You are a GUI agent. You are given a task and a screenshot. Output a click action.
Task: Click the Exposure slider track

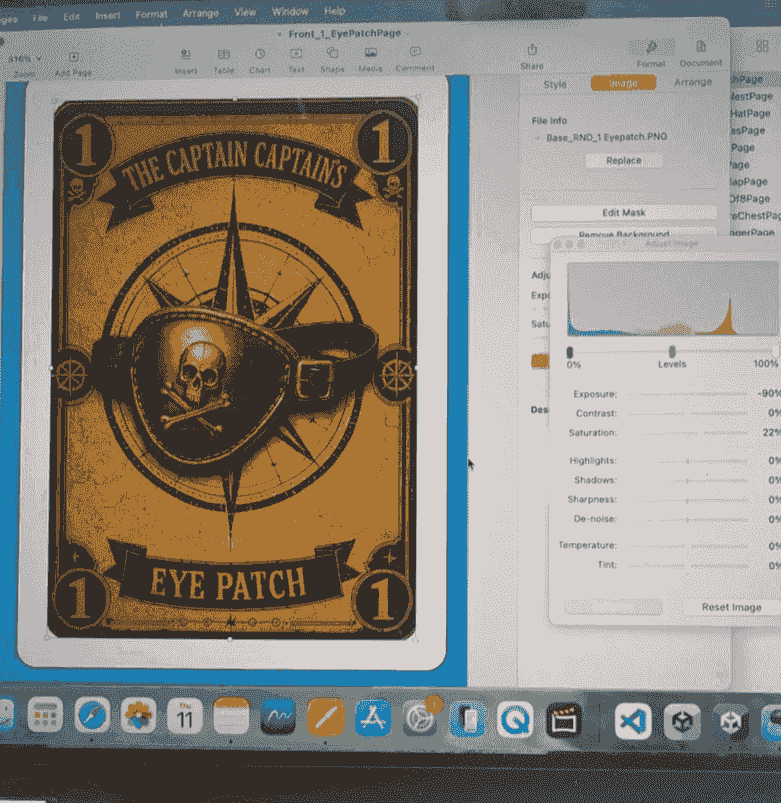[x=687, y=394]
